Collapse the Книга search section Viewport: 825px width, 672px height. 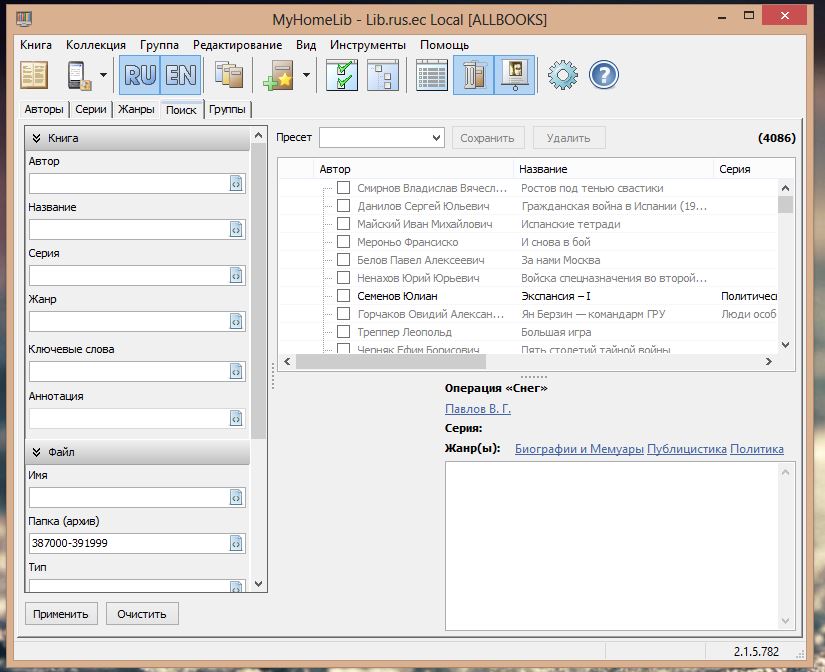point(37,138)
